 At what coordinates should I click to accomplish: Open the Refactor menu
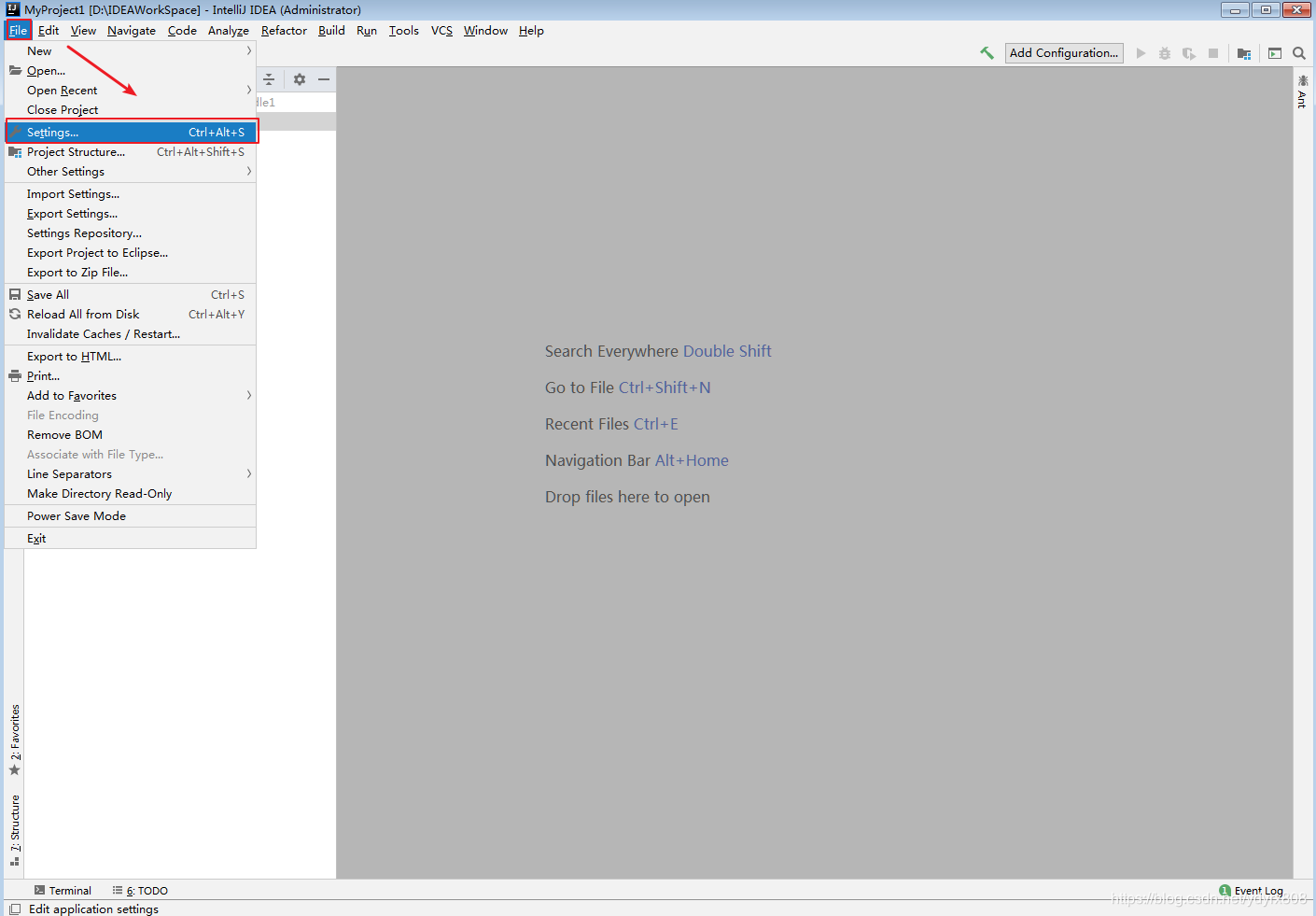tap(284, 30)
